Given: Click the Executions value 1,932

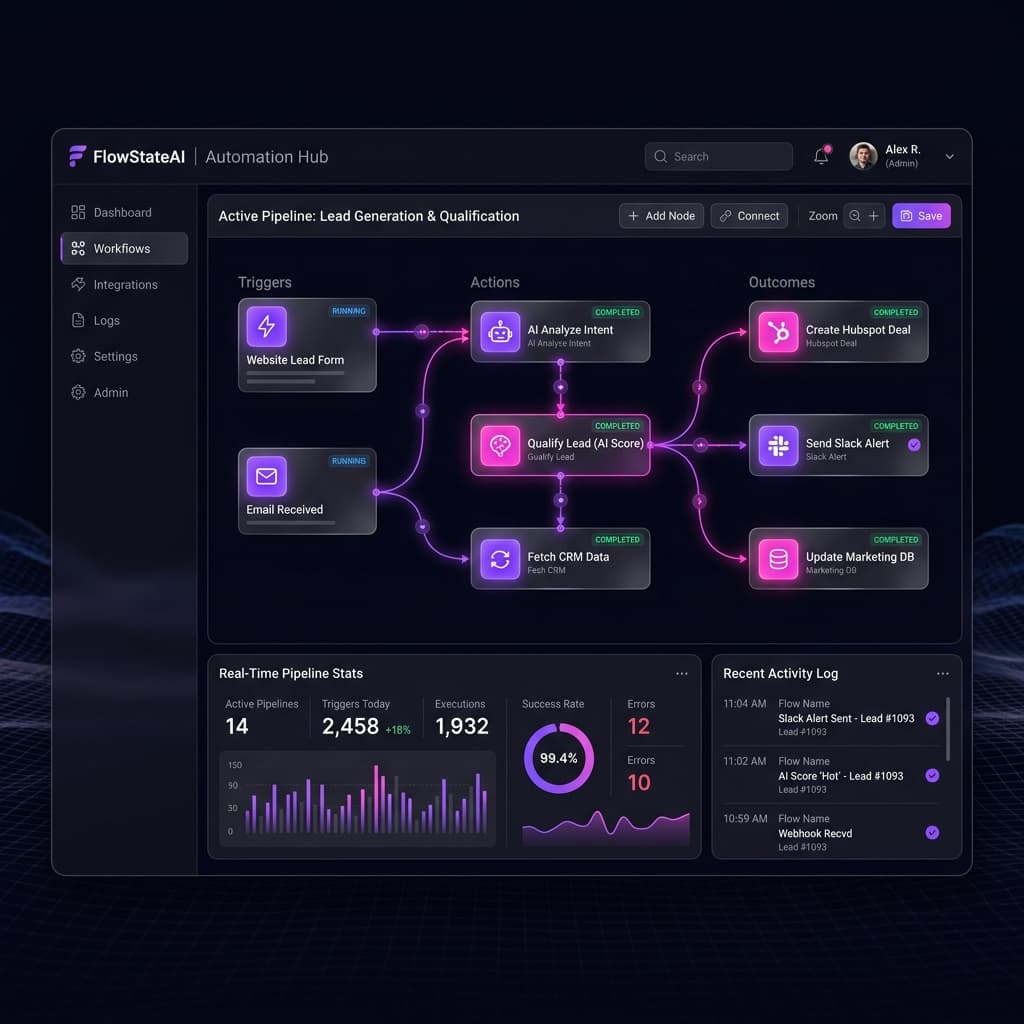Looking at the screenshot, I should 462,726.
